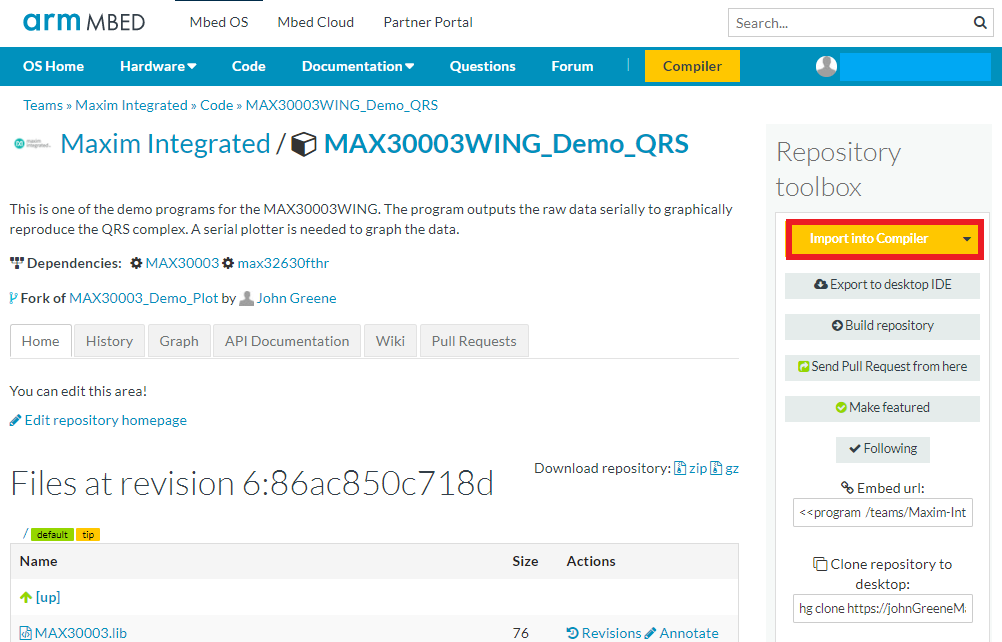
Task: Open the Mbed OS top link
Action: coord(219,22)
